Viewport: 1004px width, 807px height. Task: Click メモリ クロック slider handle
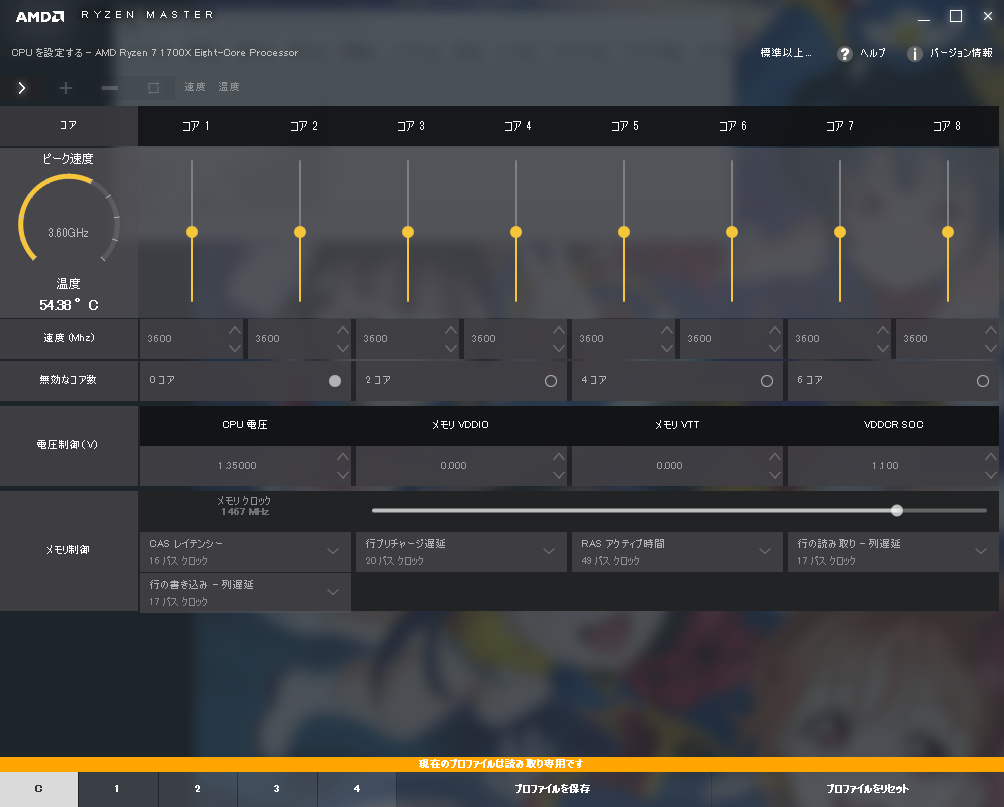coord(897,510)
